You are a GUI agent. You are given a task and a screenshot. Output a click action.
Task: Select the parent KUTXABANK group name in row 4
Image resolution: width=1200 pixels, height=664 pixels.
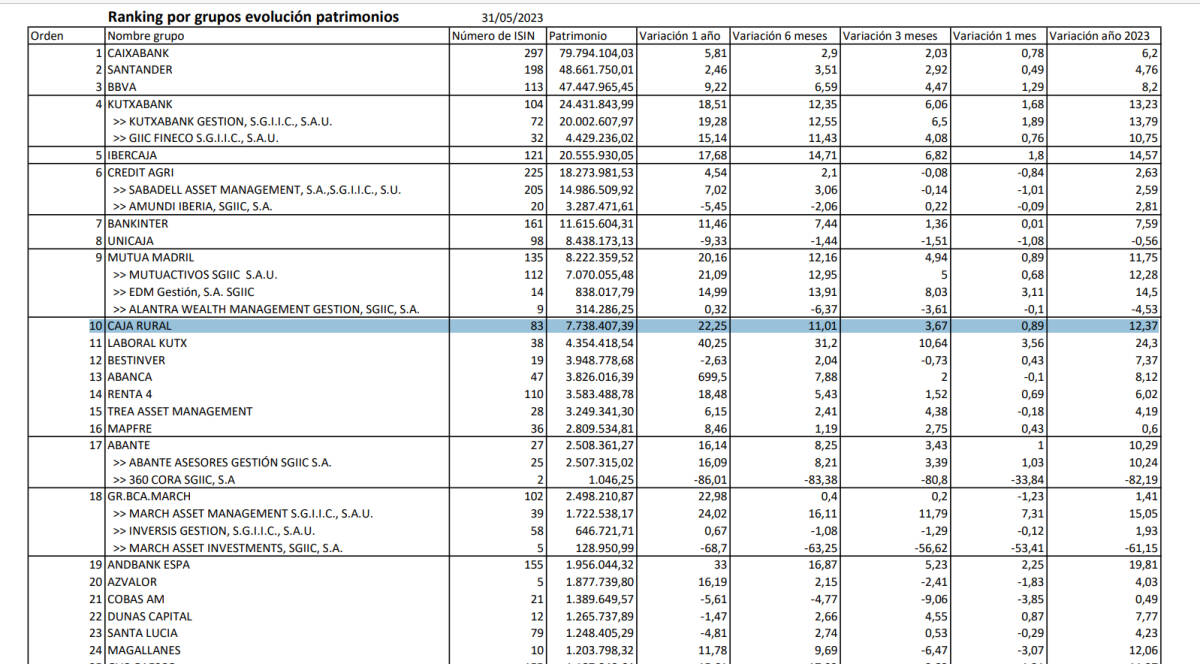[139, 104]
